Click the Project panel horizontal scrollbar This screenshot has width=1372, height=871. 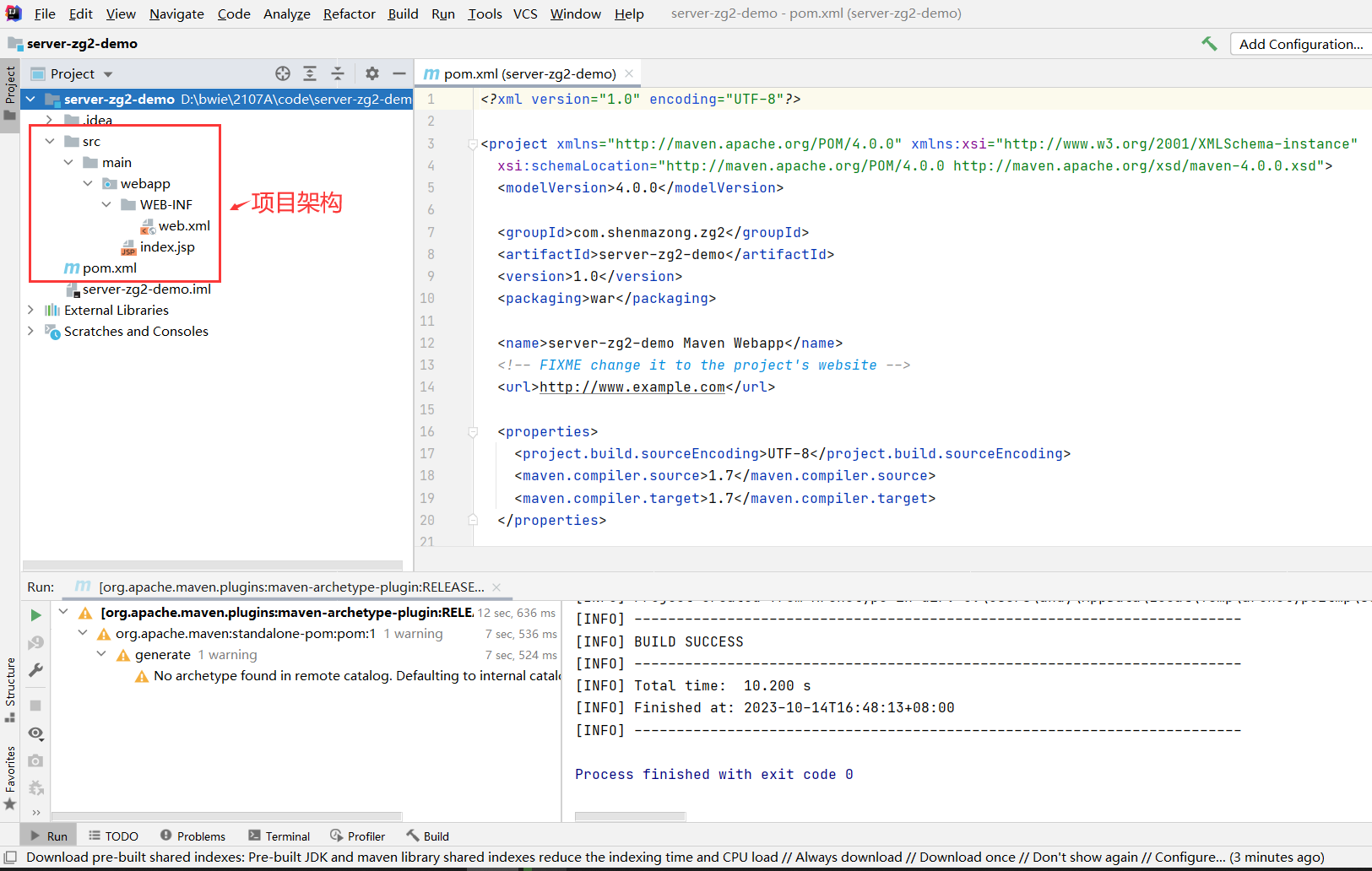coord(213,565)
